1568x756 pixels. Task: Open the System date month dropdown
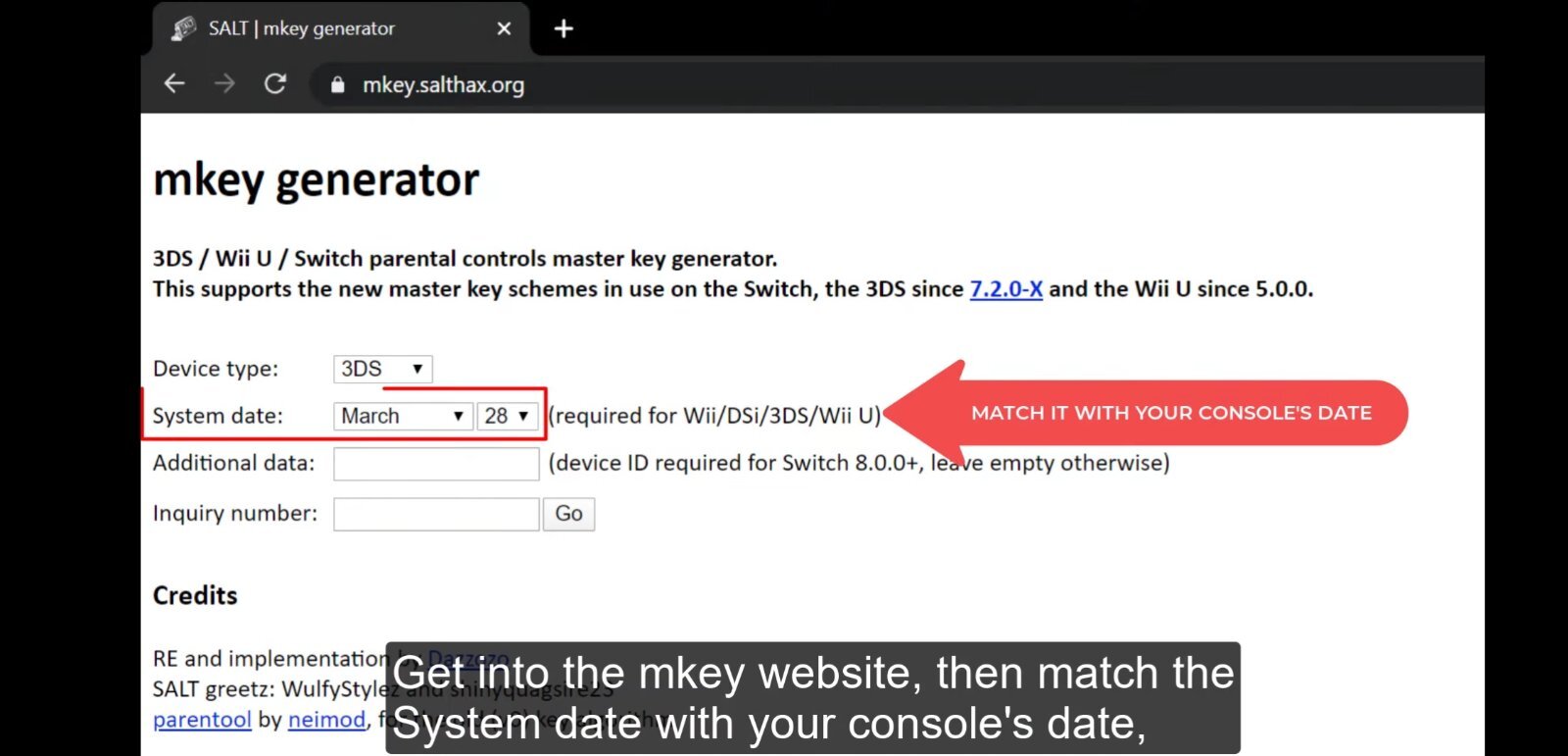[403, 416]
